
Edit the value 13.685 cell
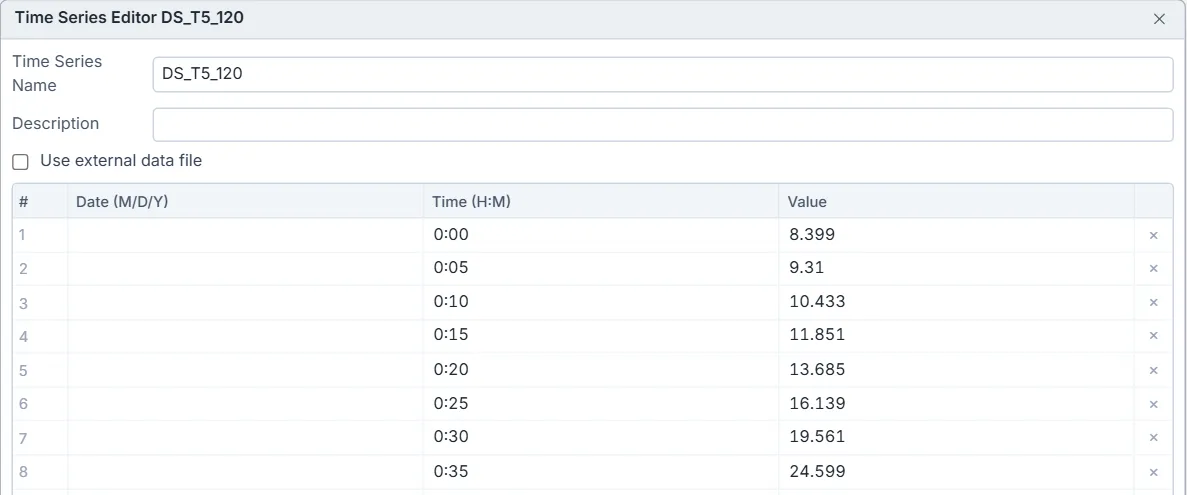(x=957, y=370)
